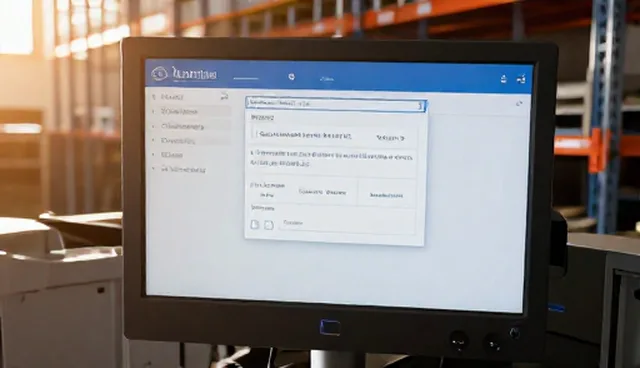Click the circular app logo in blue header
This screenshot has width=640, height=368.
(x=159, y=74)
